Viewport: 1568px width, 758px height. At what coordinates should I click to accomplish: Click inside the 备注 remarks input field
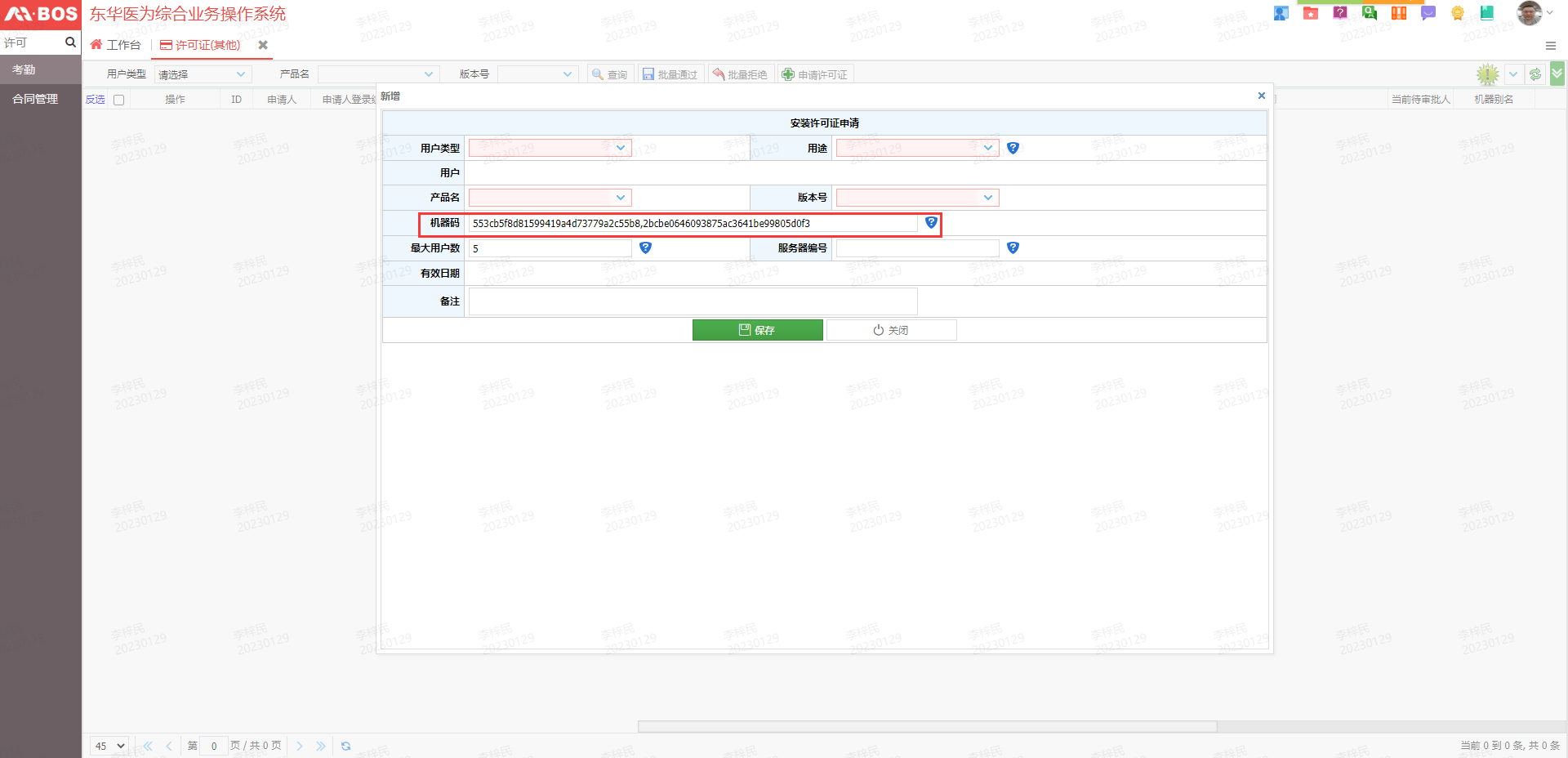[x=693, y=301]
